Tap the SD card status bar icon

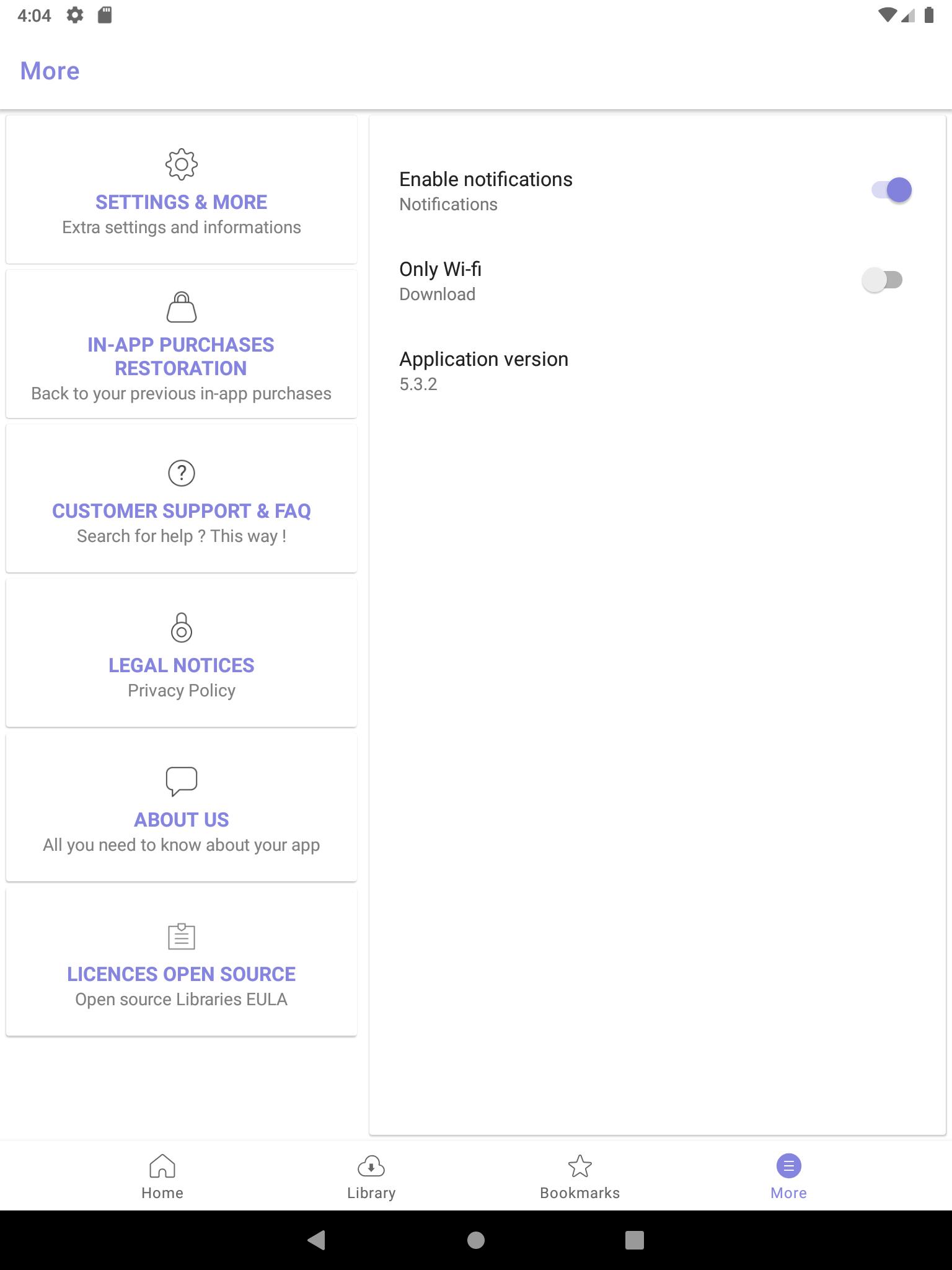tap(105, 15)
